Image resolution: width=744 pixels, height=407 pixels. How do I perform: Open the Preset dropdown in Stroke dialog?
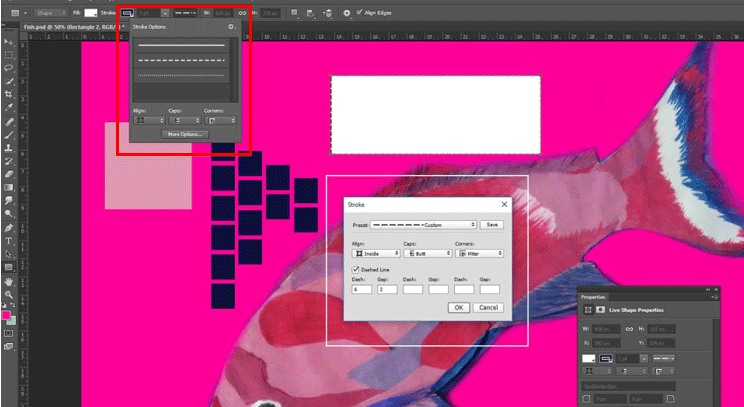tap(423, 224)
